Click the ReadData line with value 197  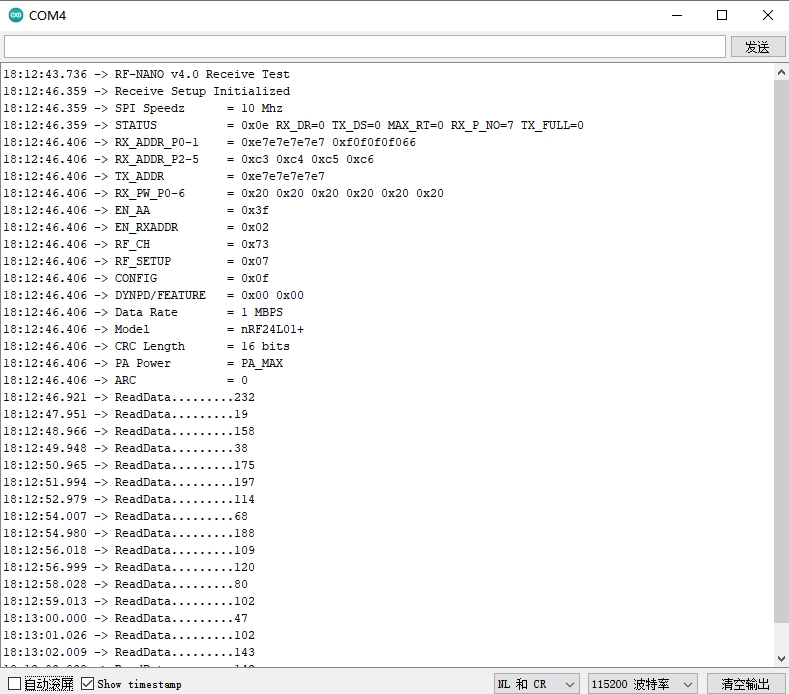tap(129, 483)
